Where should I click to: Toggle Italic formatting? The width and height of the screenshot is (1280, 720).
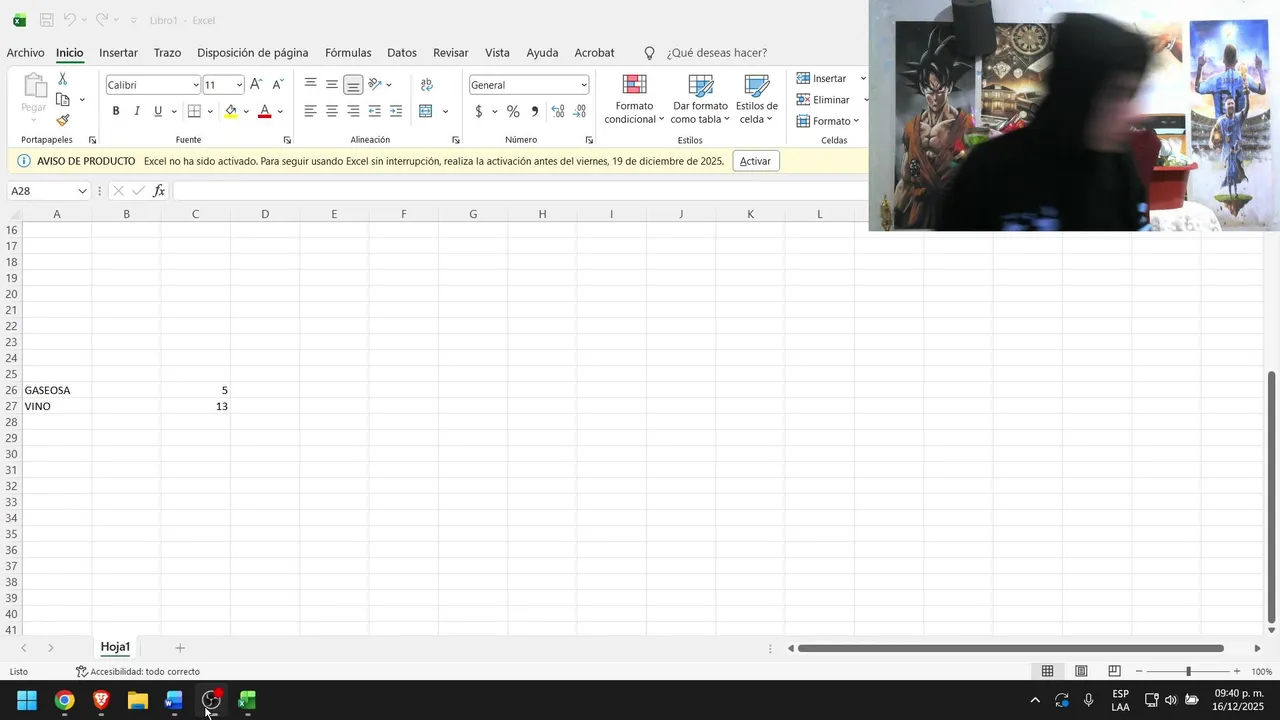(x=137, y=111)
